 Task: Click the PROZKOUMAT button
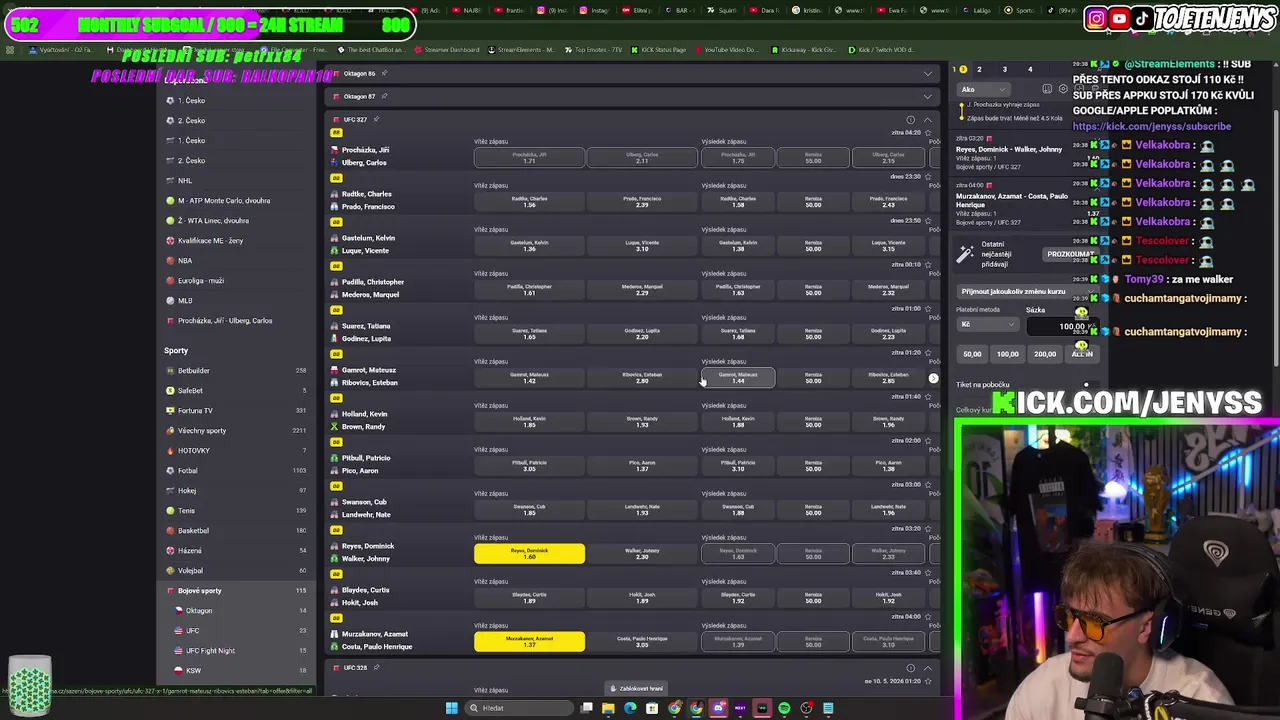[1069, 254]
